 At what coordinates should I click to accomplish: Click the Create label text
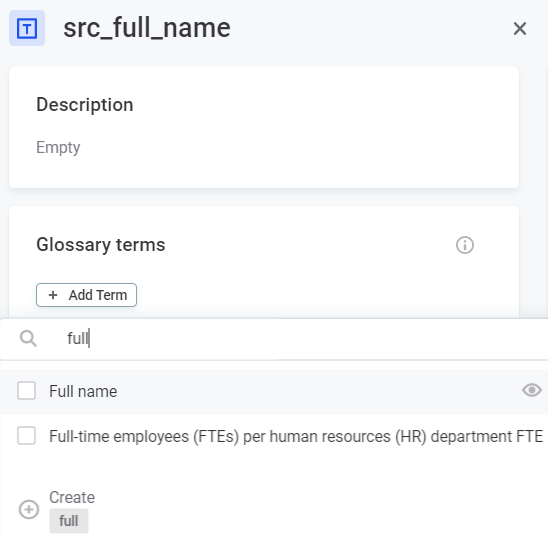(x=72, y=497)
